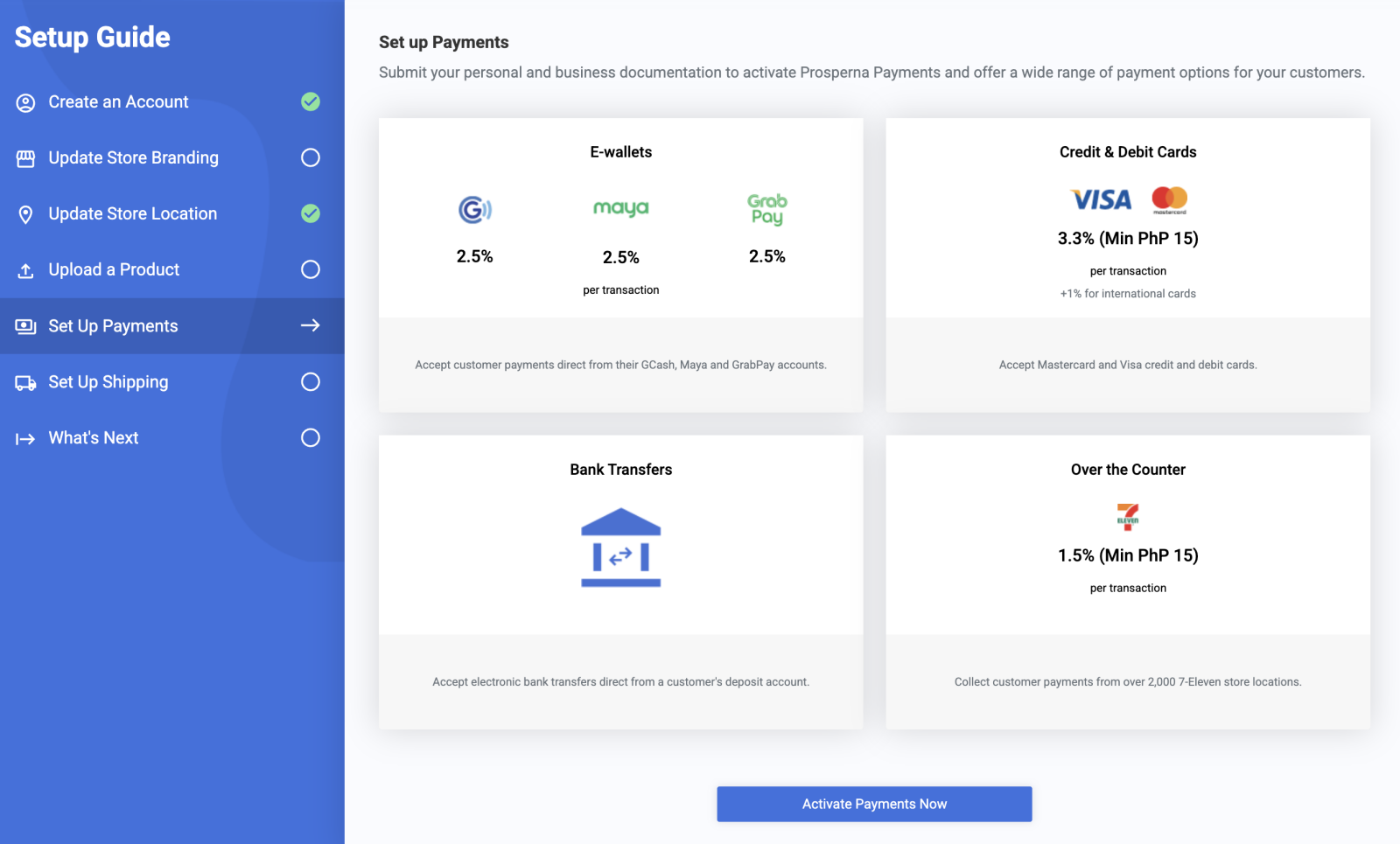Click the 7-Eleven logo
The image size is (1400, 844).
pyautogui.click(x=1128, y=517)
